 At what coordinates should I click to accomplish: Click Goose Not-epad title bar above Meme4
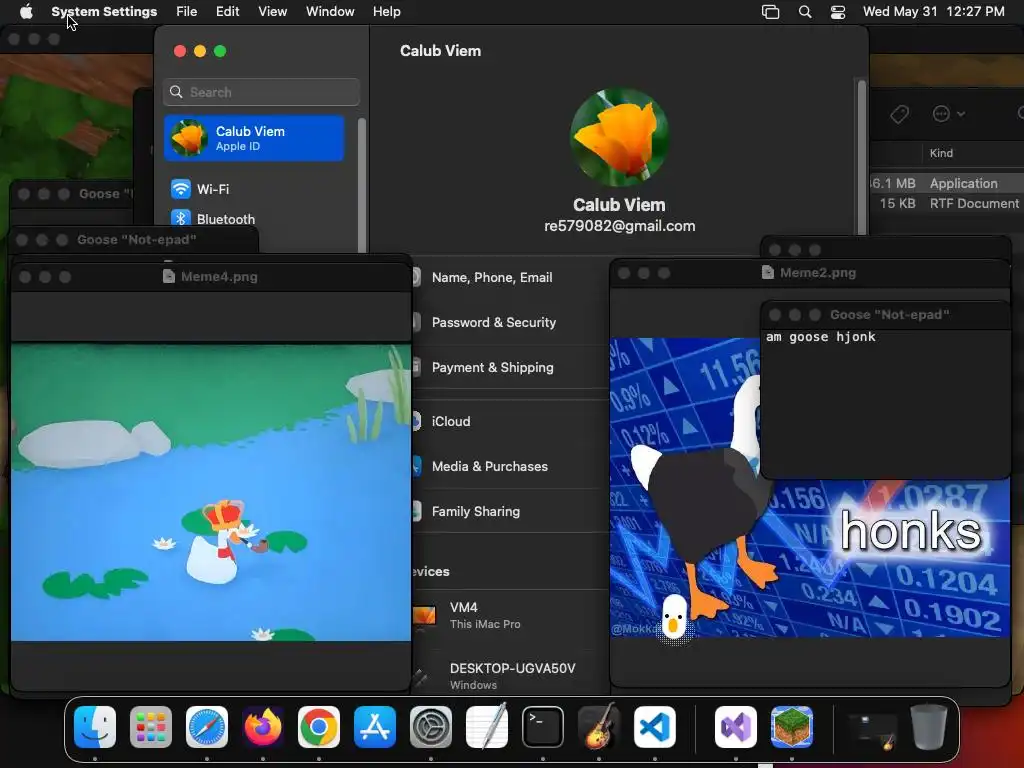(x=136, y=240)
